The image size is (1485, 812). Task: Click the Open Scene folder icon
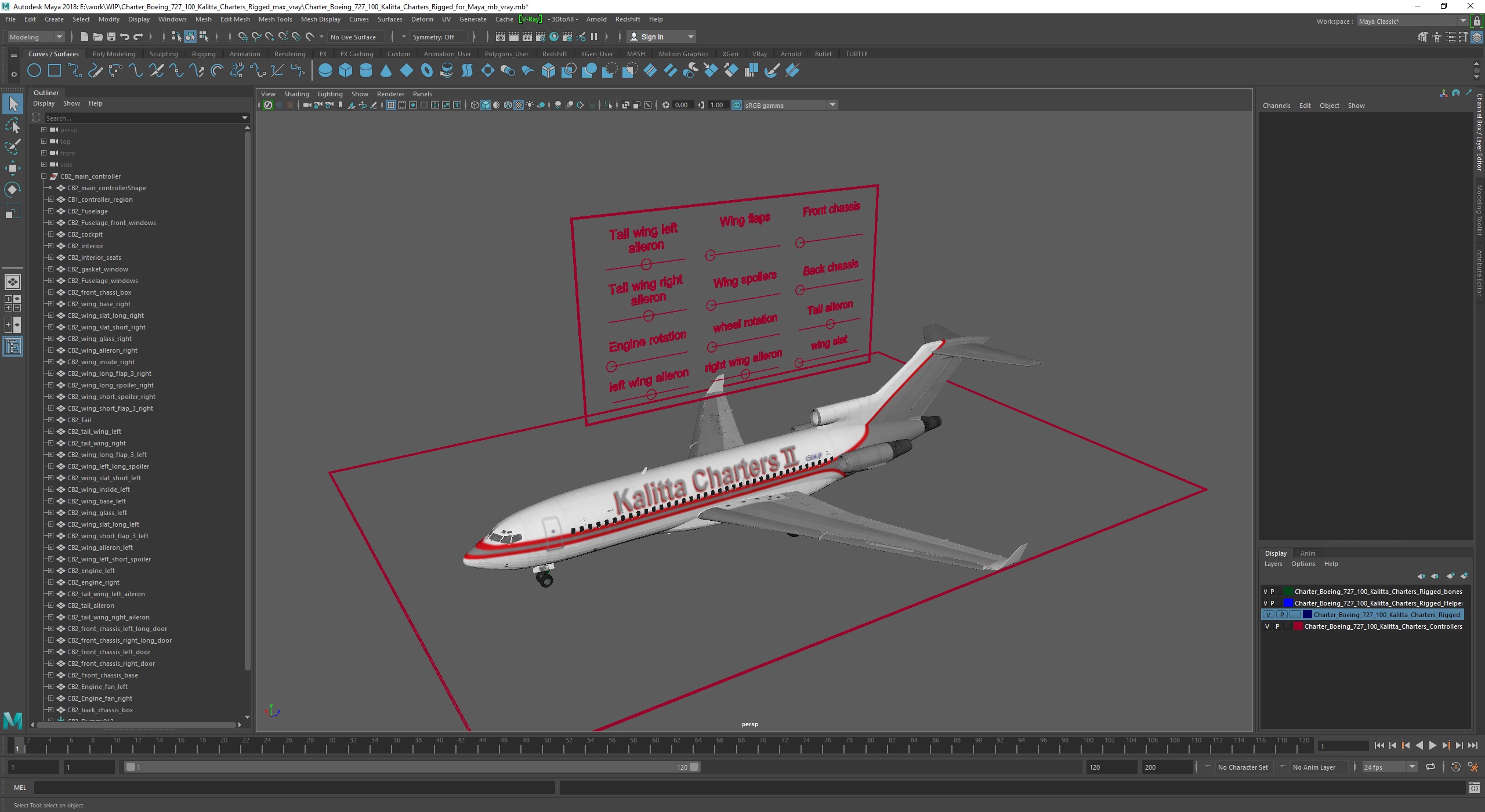[98, 37]
